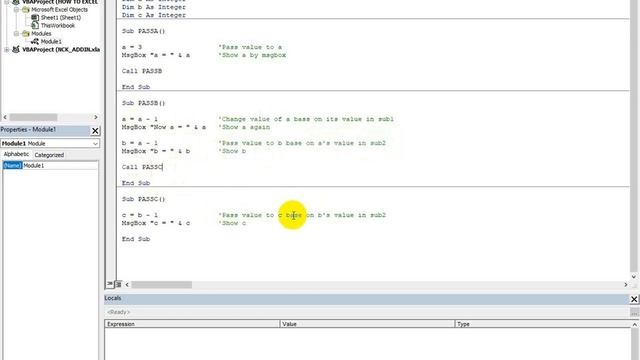Click code window horizontal scrollbar left arrow

127,284
